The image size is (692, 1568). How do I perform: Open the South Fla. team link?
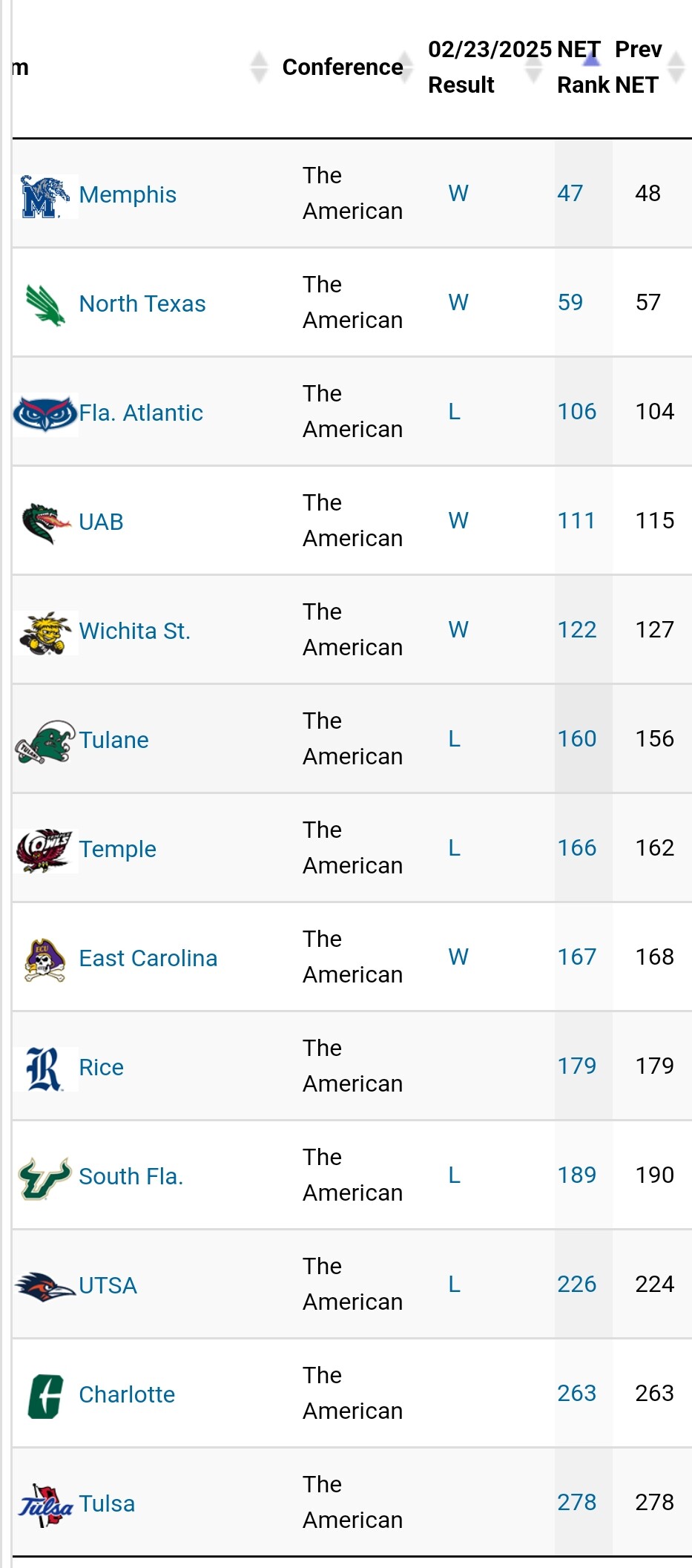(x=131, y=1177)
